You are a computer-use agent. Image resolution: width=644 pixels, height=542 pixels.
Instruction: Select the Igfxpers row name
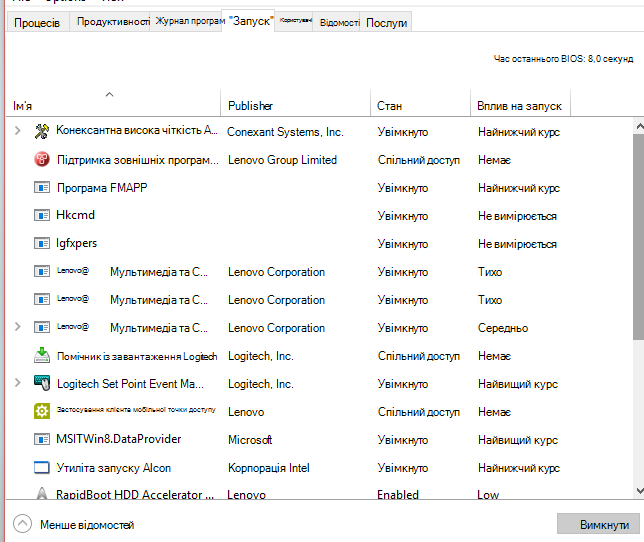point(76,243)
